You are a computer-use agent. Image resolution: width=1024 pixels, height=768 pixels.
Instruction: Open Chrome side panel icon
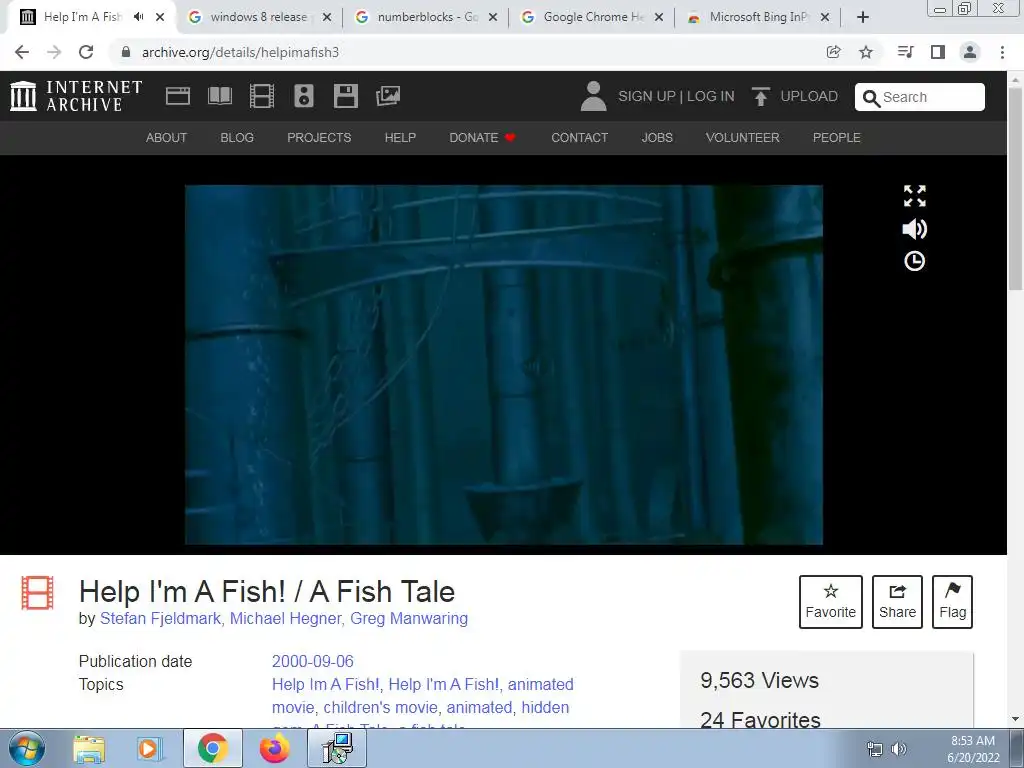(x=938, y=52)
